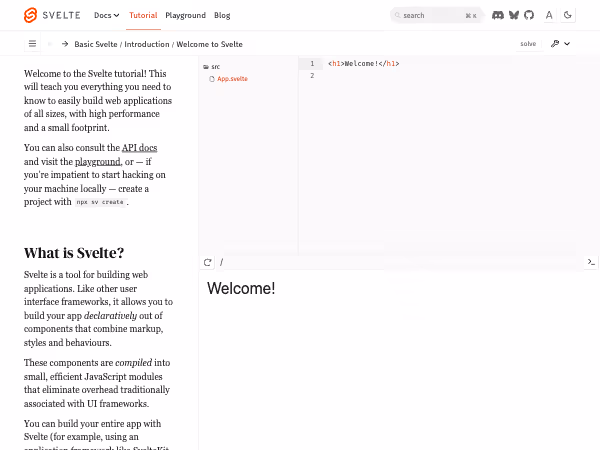Viewport: 600px width, 450px height.
Task: Focus the search field
Action: 436,15
